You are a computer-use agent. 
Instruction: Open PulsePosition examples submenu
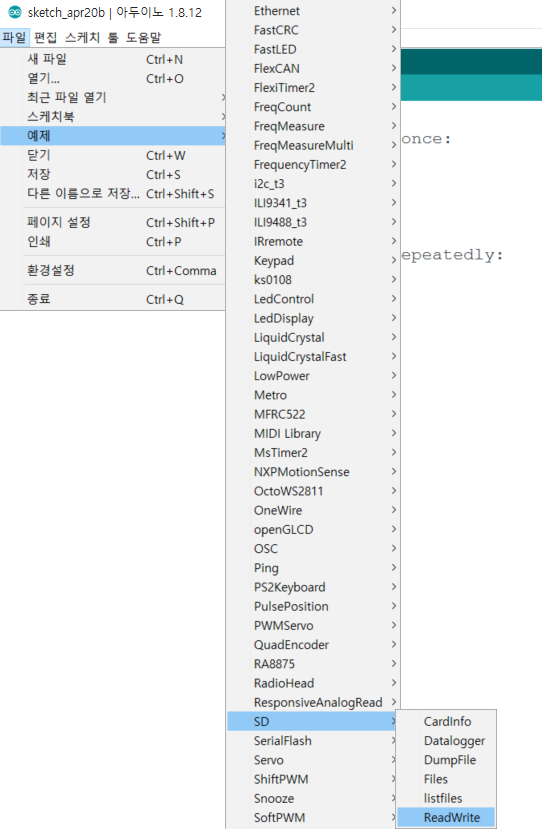[313, 606]
